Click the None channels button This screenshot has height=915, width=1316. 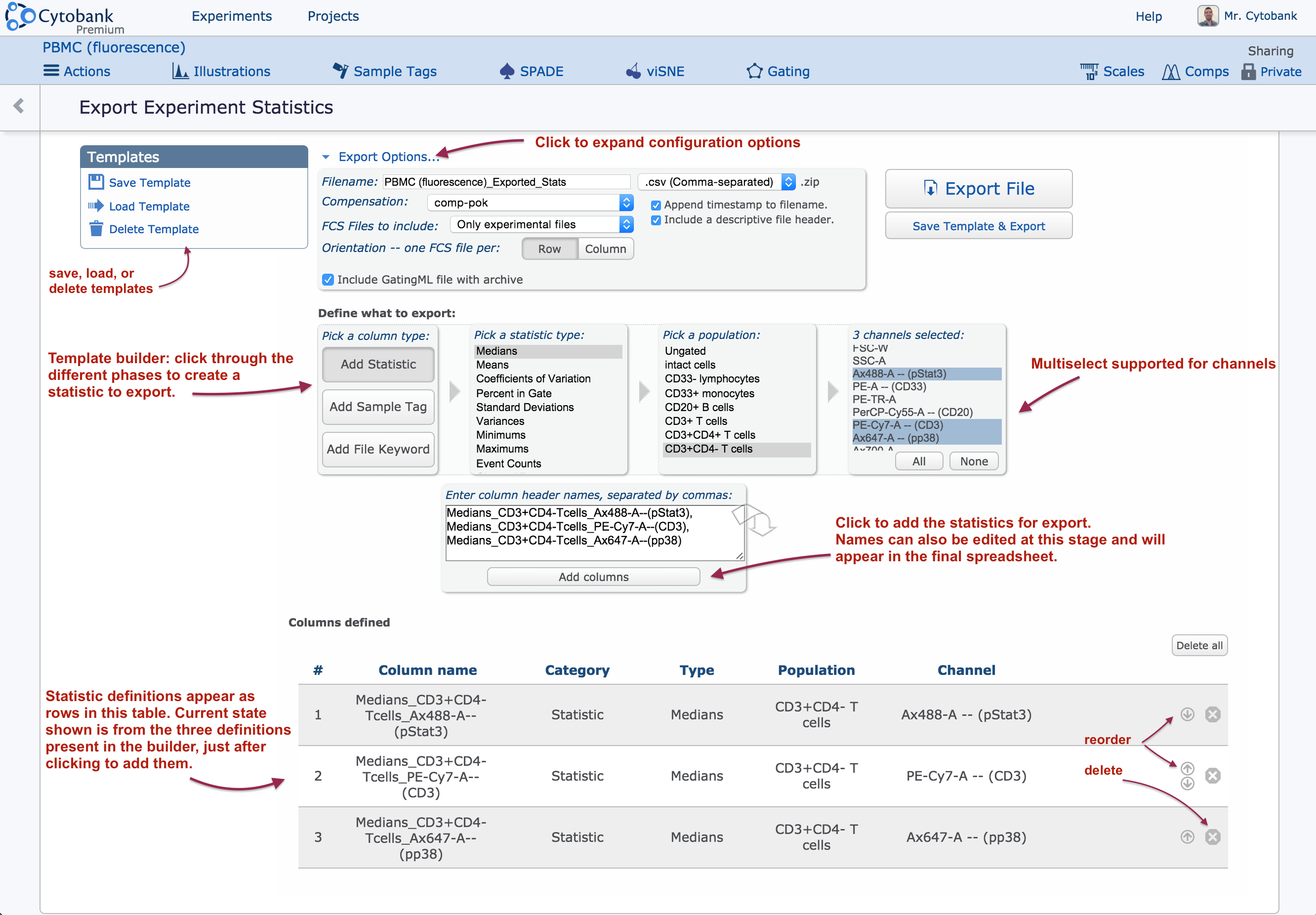(x=974, y=461)
